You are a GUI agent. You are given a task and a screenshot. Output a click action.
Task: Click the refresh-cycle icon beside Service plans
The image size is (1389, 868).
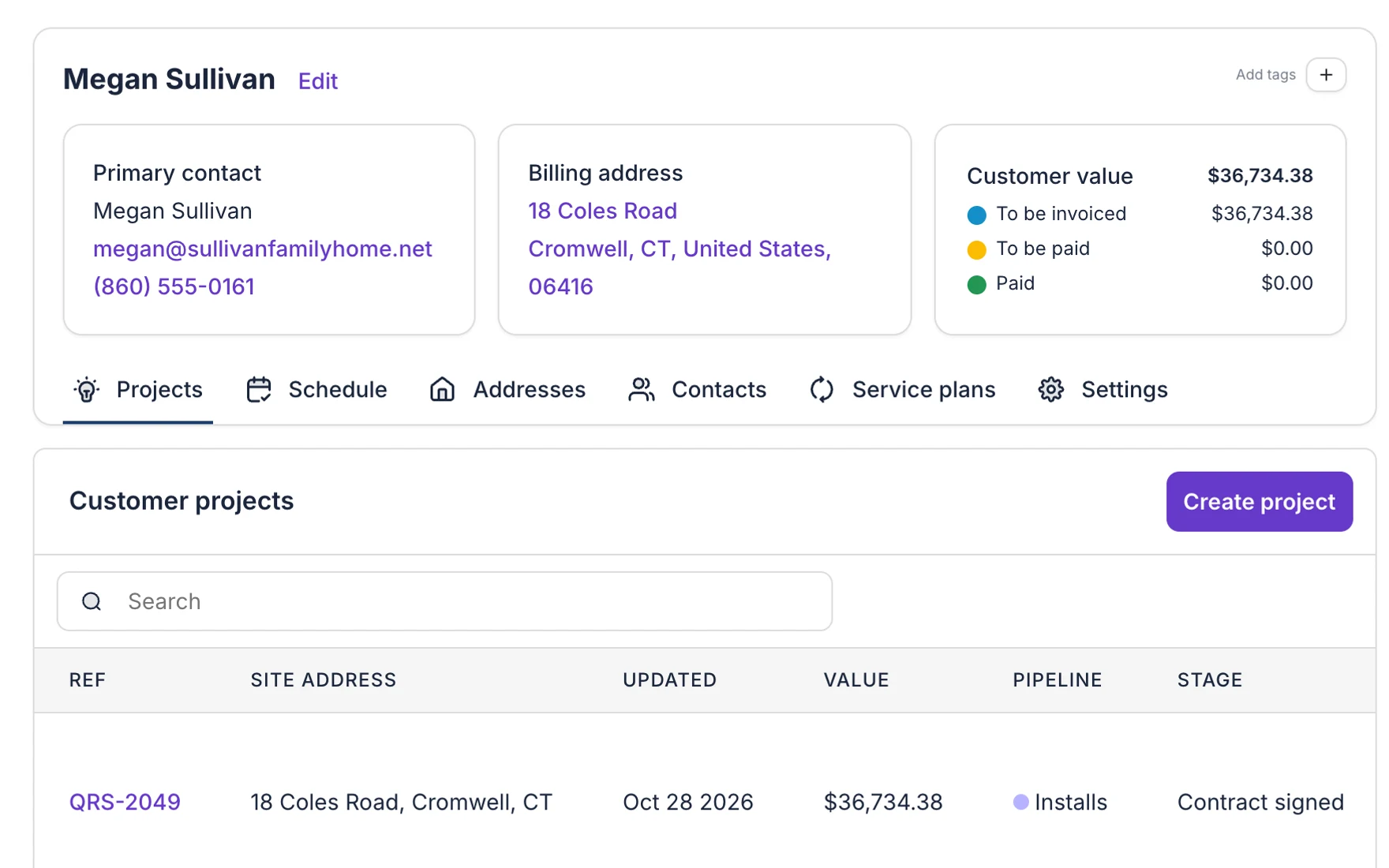tap(822, 390)
